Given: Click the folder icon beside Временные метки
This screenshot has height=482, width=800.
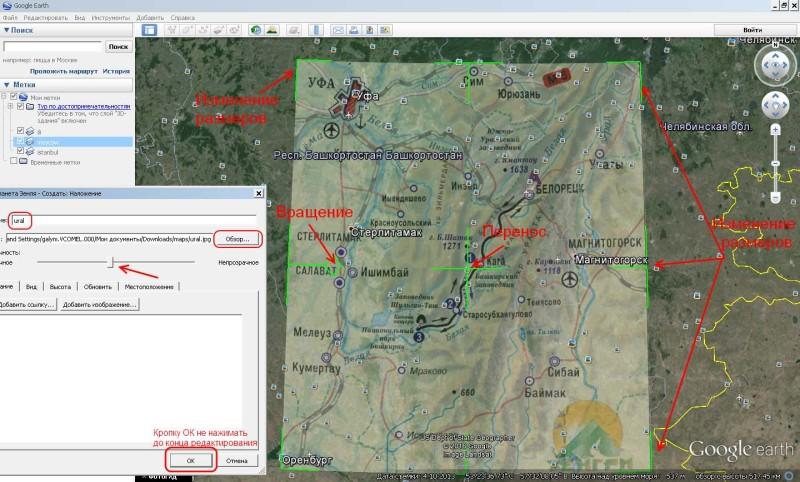Looking at the screenshot, I should [x=23, y=161].
